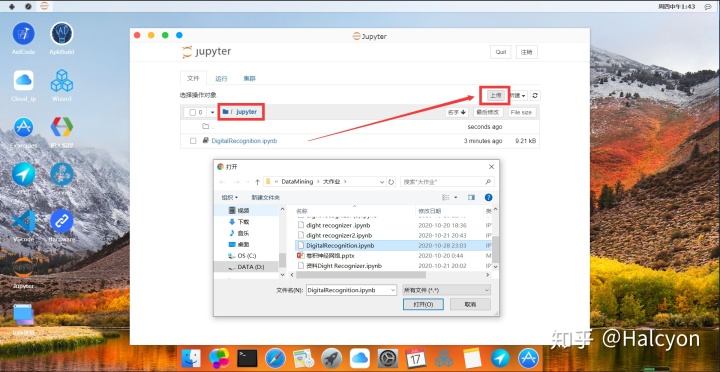Open App Store icon in dock

[528, 358]
